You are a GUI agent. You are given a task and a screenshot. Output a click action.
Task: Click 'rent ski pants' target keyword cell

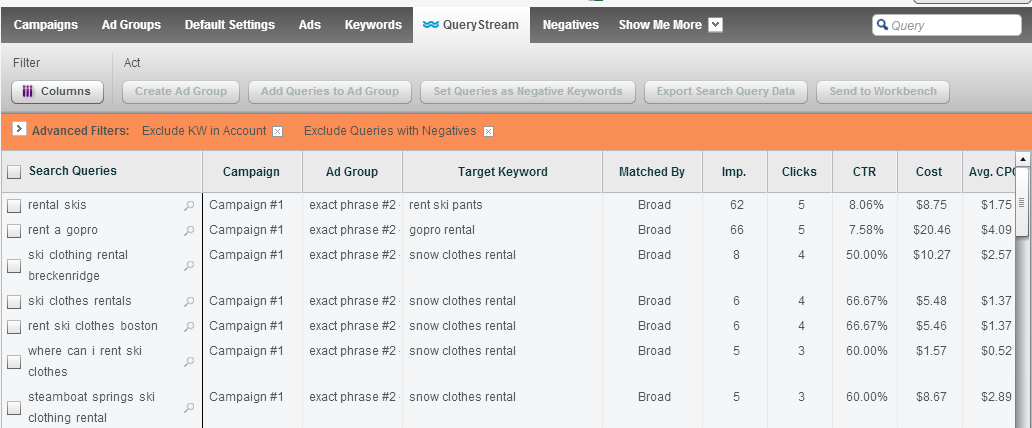(446, 205)
